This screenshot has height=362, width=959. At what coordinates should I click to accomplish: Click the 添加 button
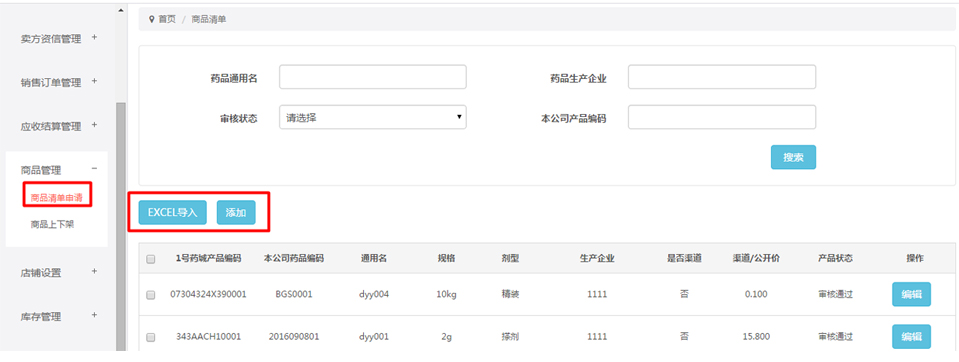(x=236, y=213)
